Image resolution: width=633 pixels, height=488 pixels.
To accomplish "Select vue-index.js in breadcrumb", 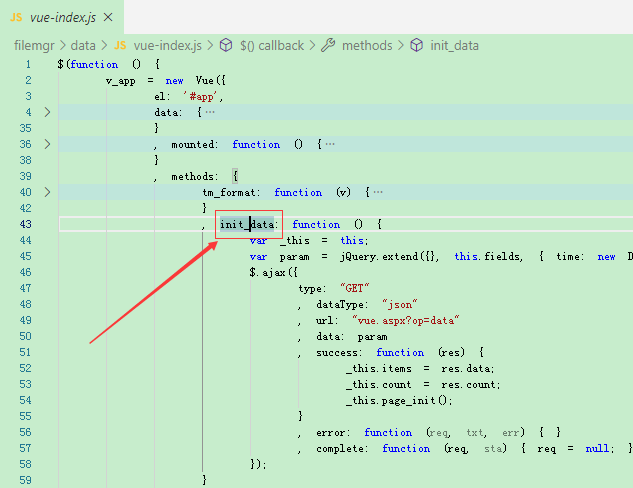I will click(x=168, y=46).
